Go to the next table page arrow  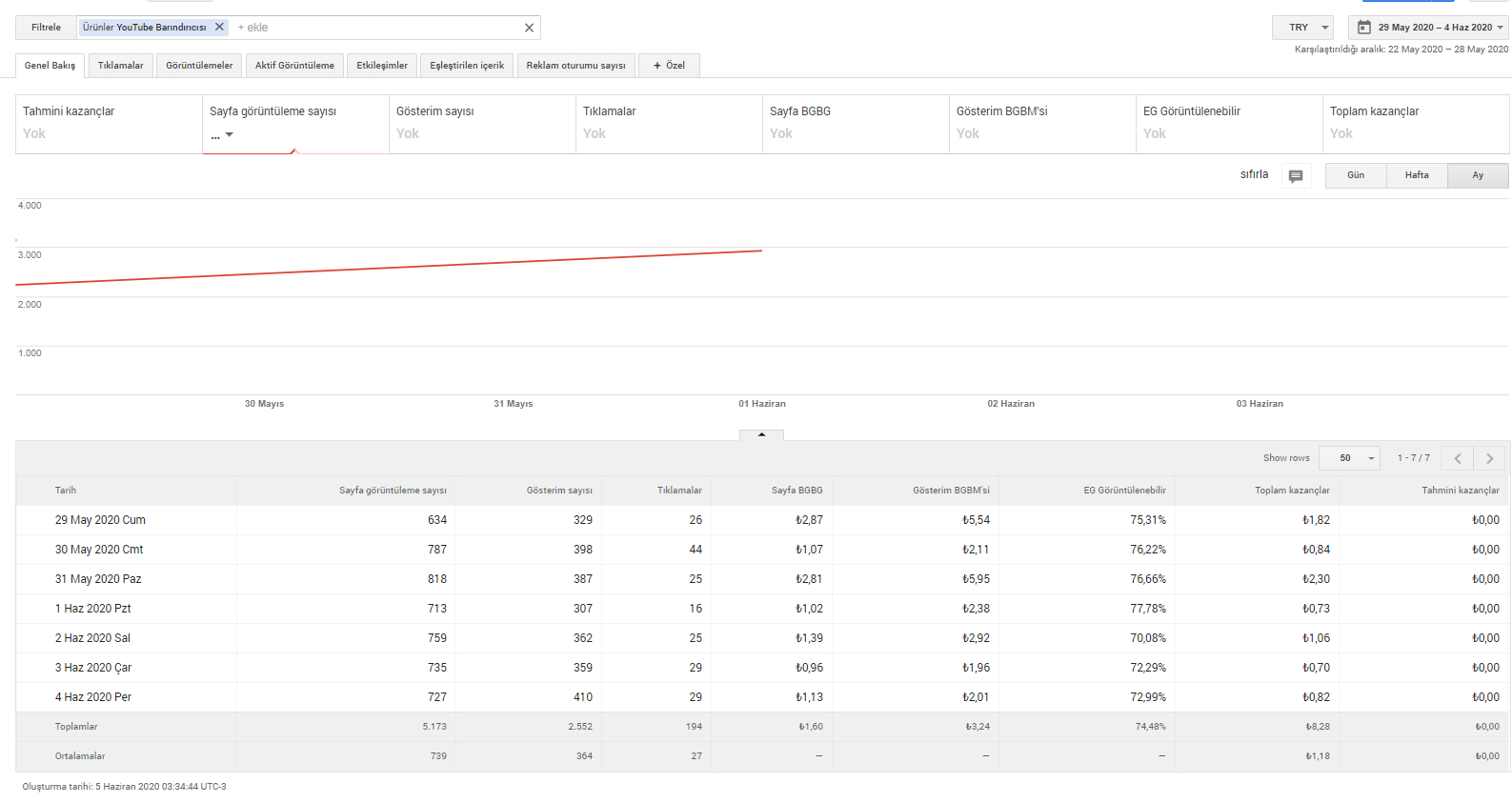(1489, 458)
